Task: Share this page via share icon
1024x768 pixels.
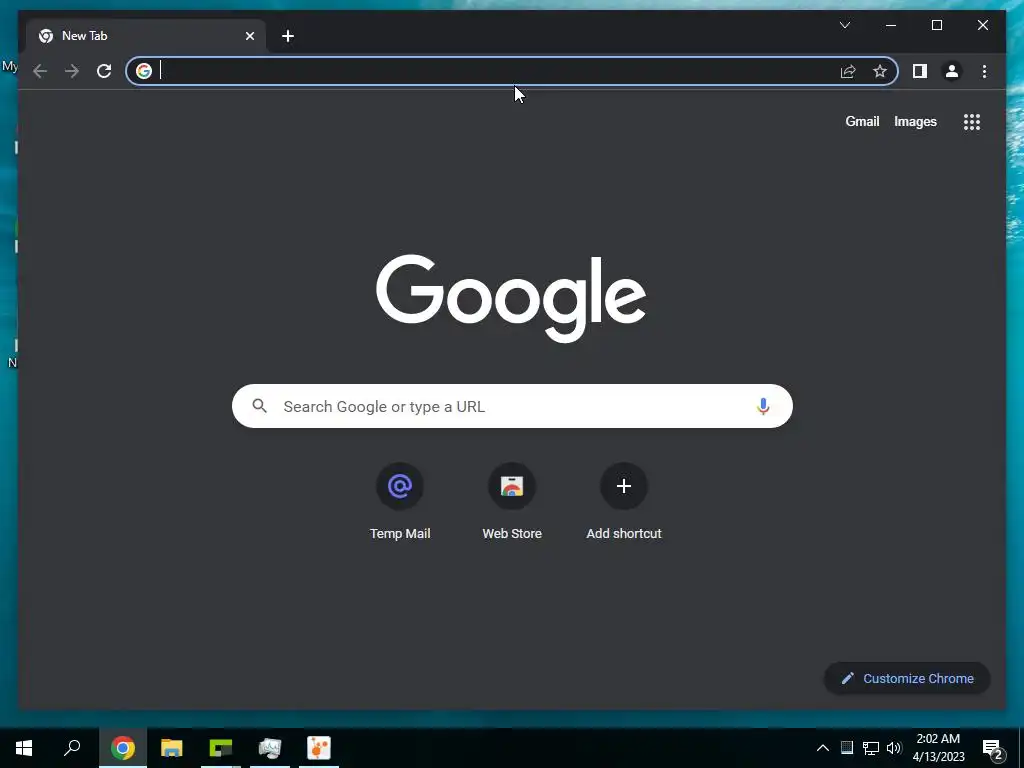Action: coord(848,71)
